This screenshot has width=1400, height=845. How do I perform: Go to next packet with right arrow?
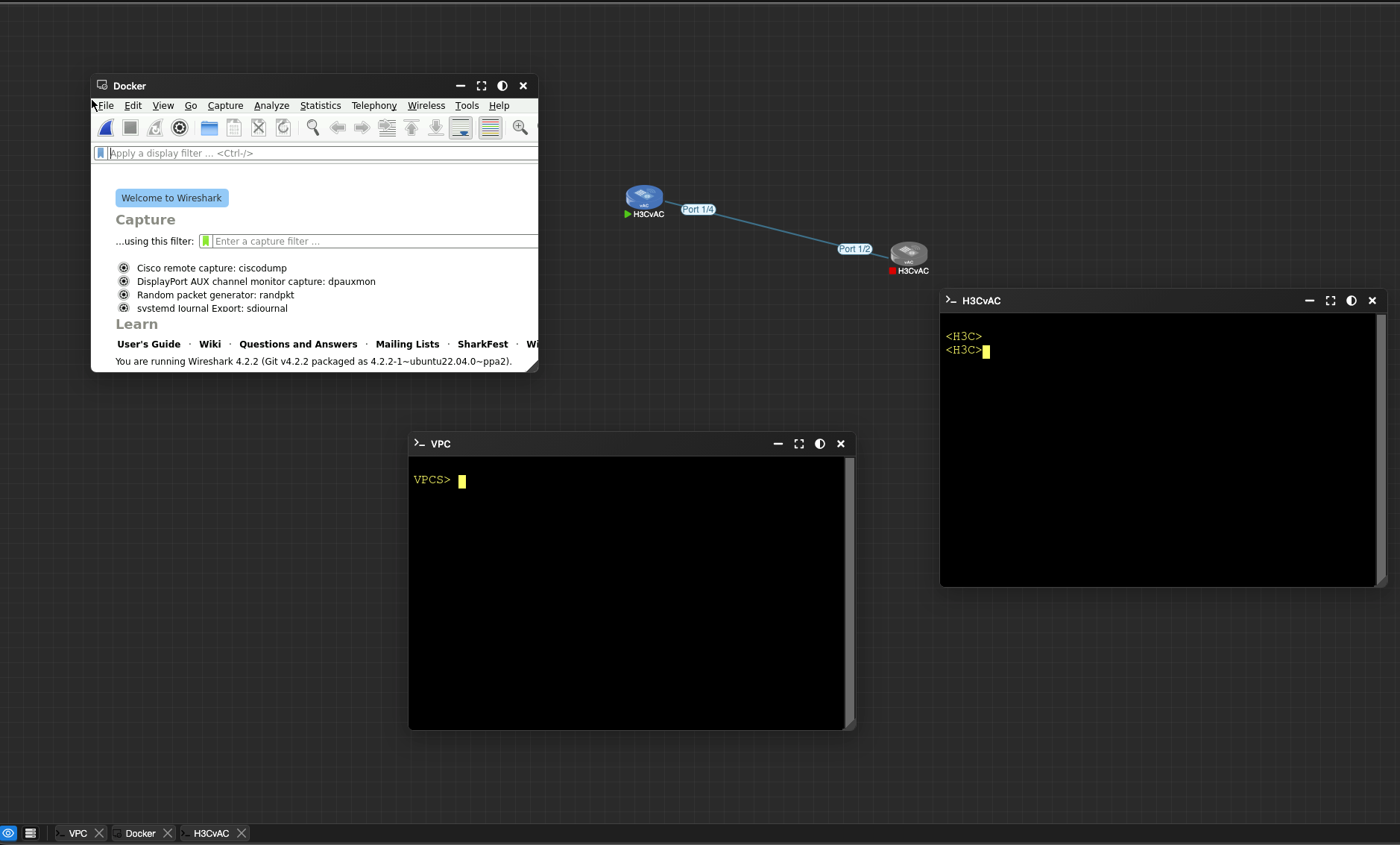[x=362, y=128]
